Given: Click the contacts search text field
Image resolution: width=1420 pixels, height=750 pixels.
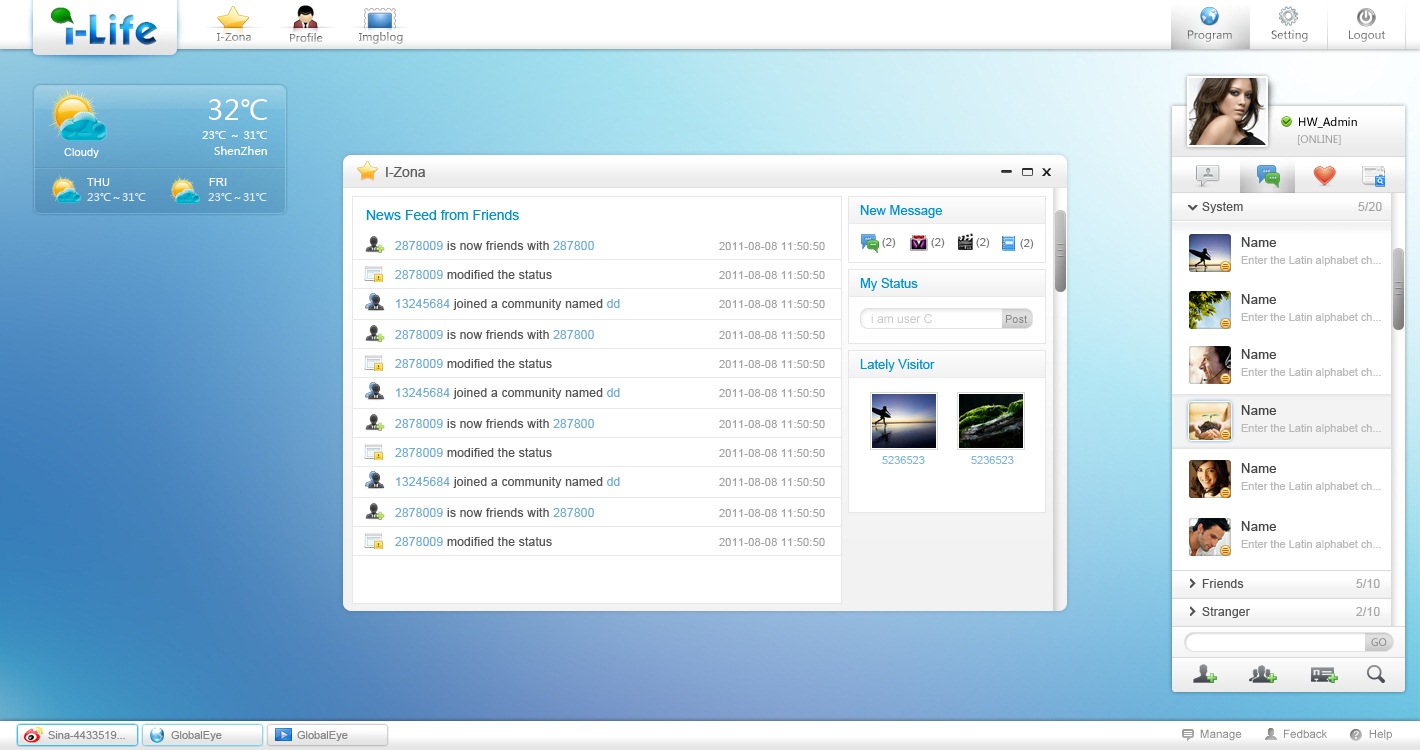Looking at the screenshot, I should (x=1275, y=643).
